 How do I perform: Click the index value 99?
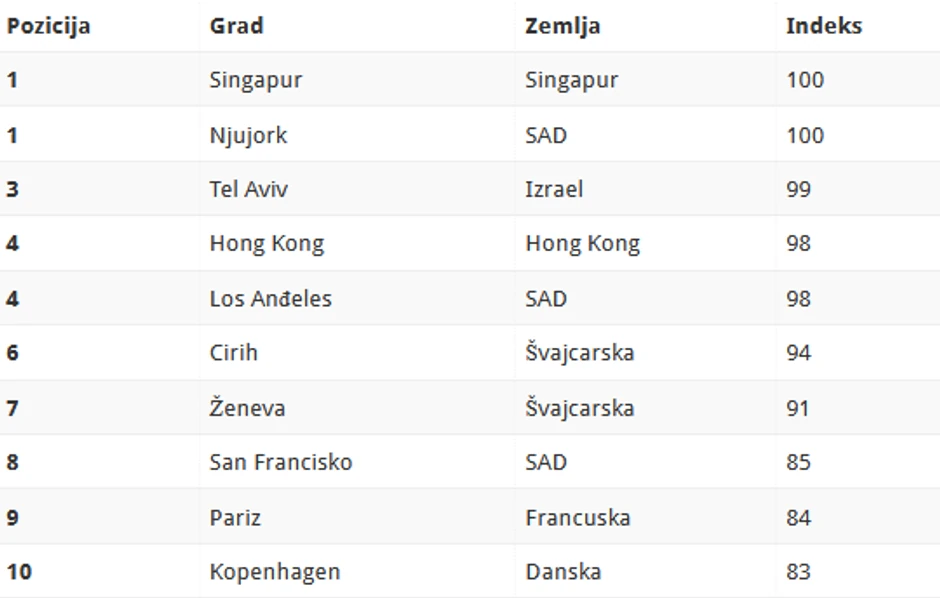point(798,189)
